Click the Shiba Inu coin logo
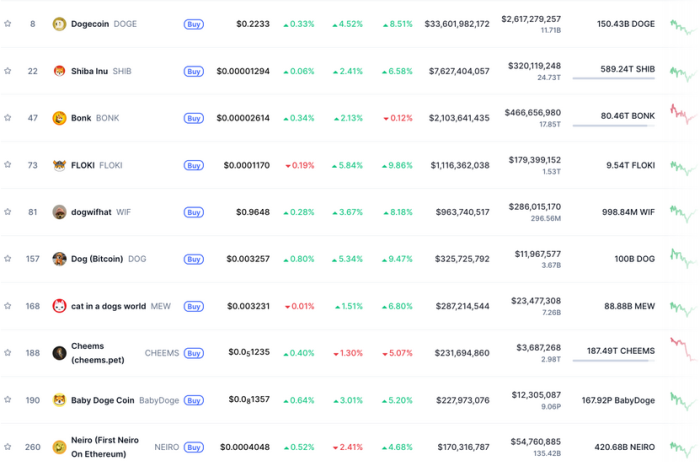The width and height of the screenshot is (700, 466). click(x=60, y=71)
